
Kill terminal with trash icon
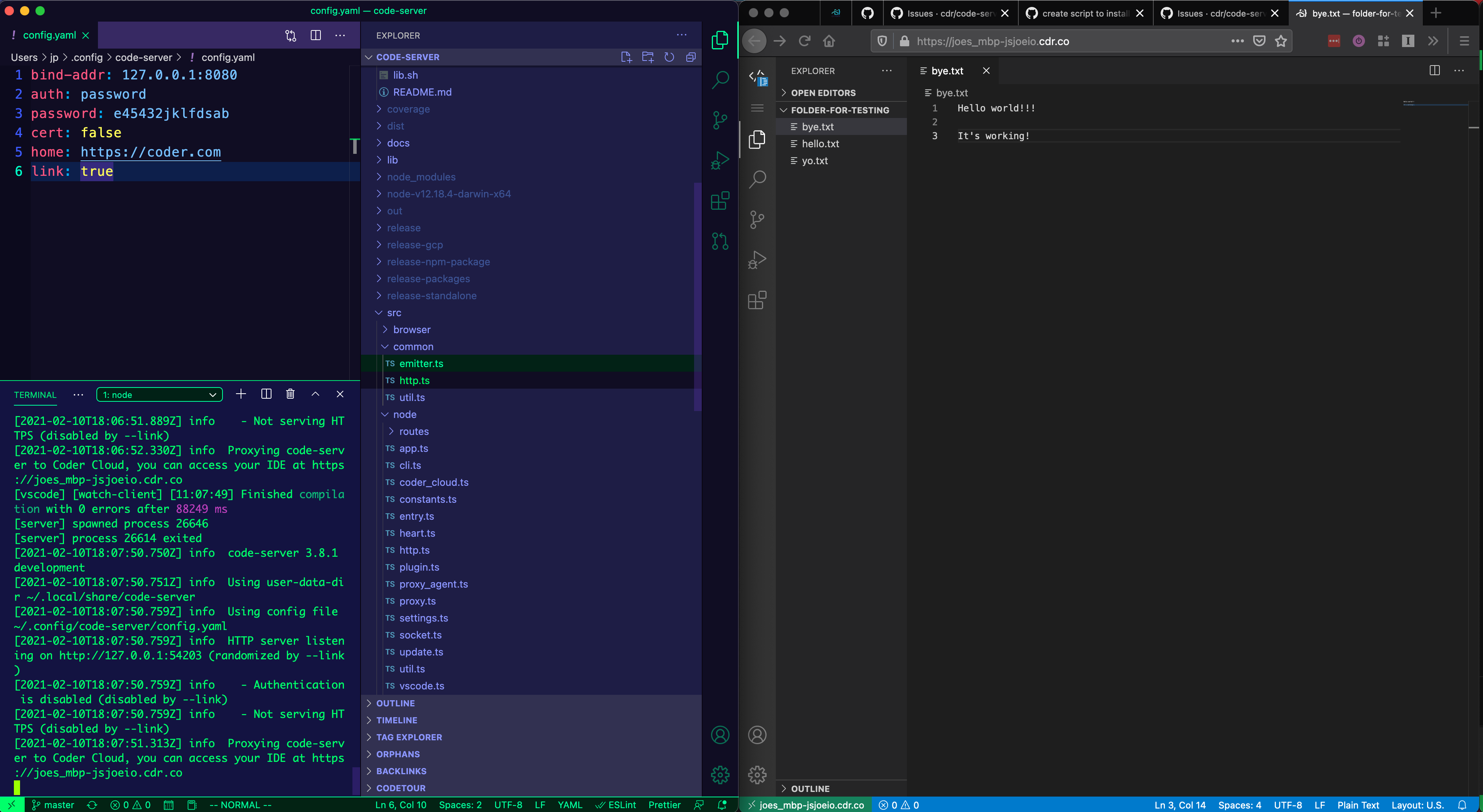click(x=290, y=394)
